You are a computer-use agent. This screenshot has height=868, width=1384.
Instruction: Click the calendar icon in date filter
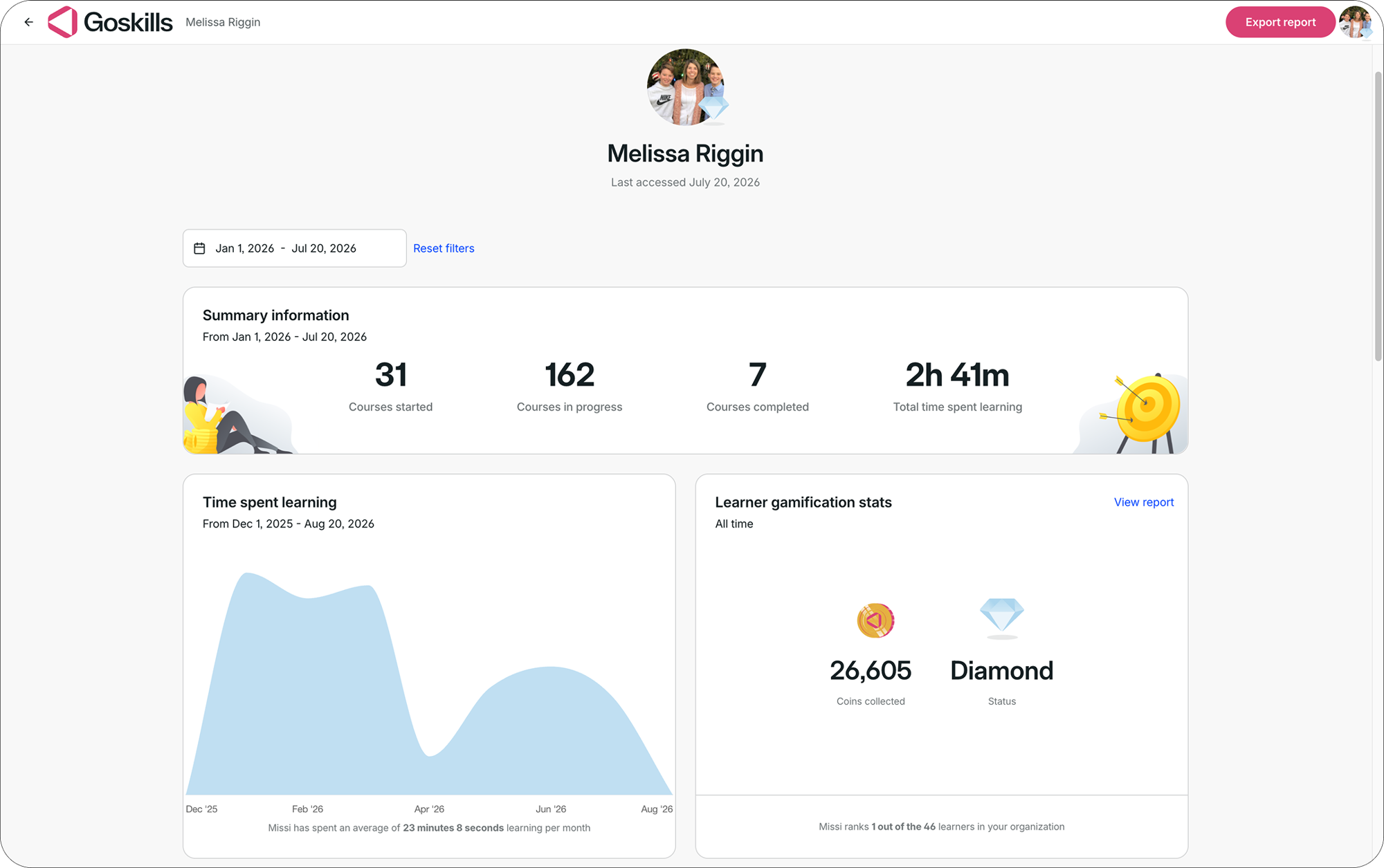pyautogui.click(x=199, y=248)
